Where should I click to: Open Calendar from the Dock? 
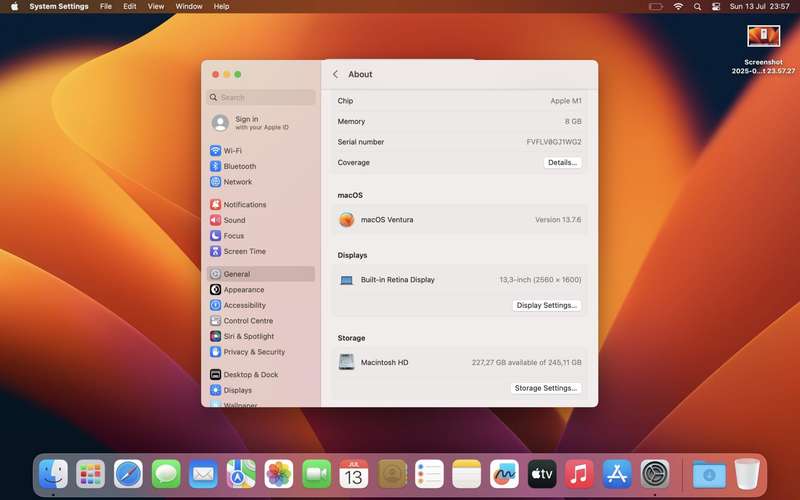(354, 474)
